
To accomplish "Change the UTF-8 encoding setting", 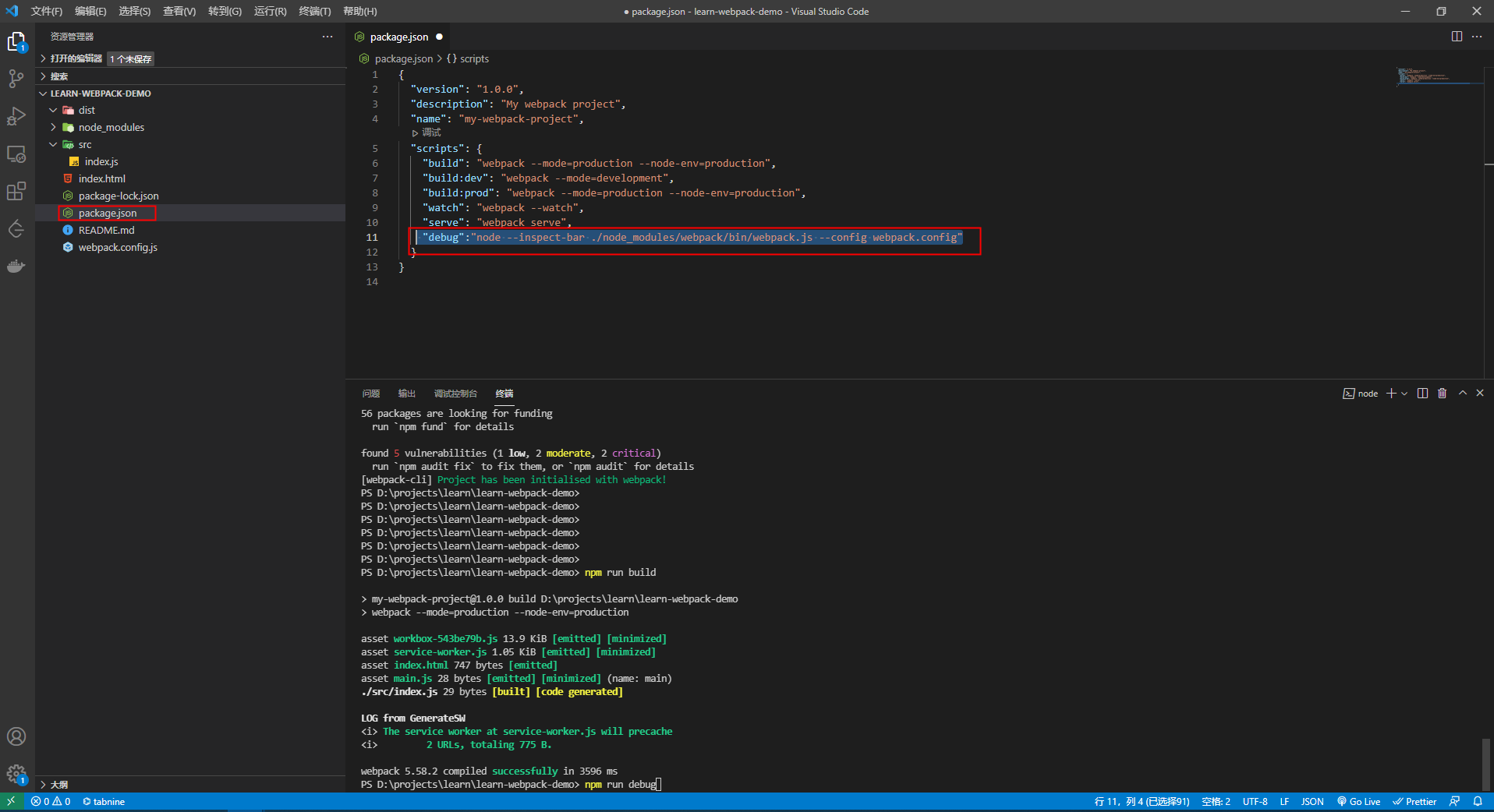I will click(x=1255, y=801).
